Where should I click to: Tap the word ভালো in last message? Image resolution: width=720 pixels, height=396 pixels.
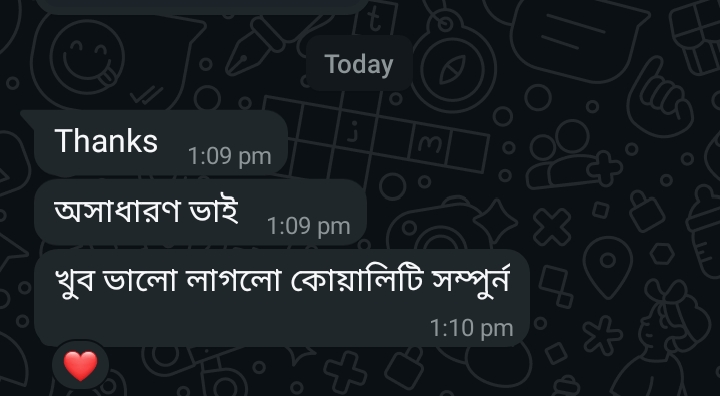tap(140, 280)
